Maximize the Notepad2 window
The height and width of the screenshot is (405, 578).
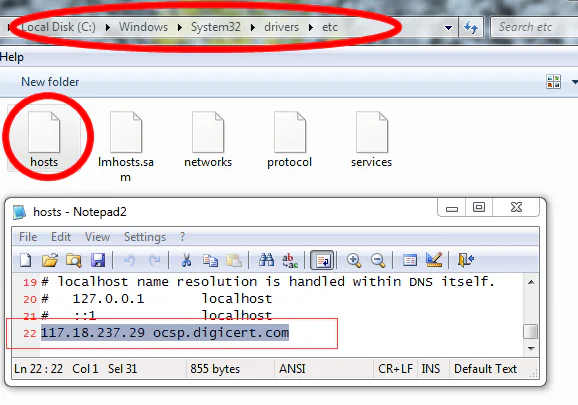click(x=479, y=208)
